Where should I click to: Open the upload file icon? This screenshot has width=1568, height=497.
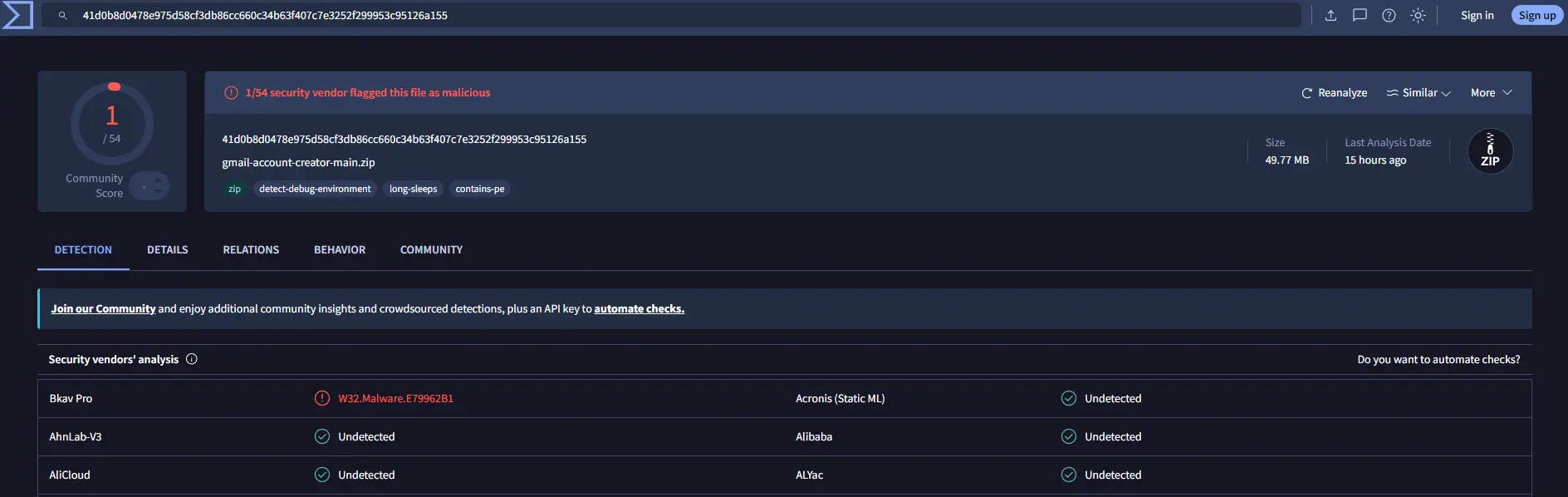click(x=1330, y=15)
